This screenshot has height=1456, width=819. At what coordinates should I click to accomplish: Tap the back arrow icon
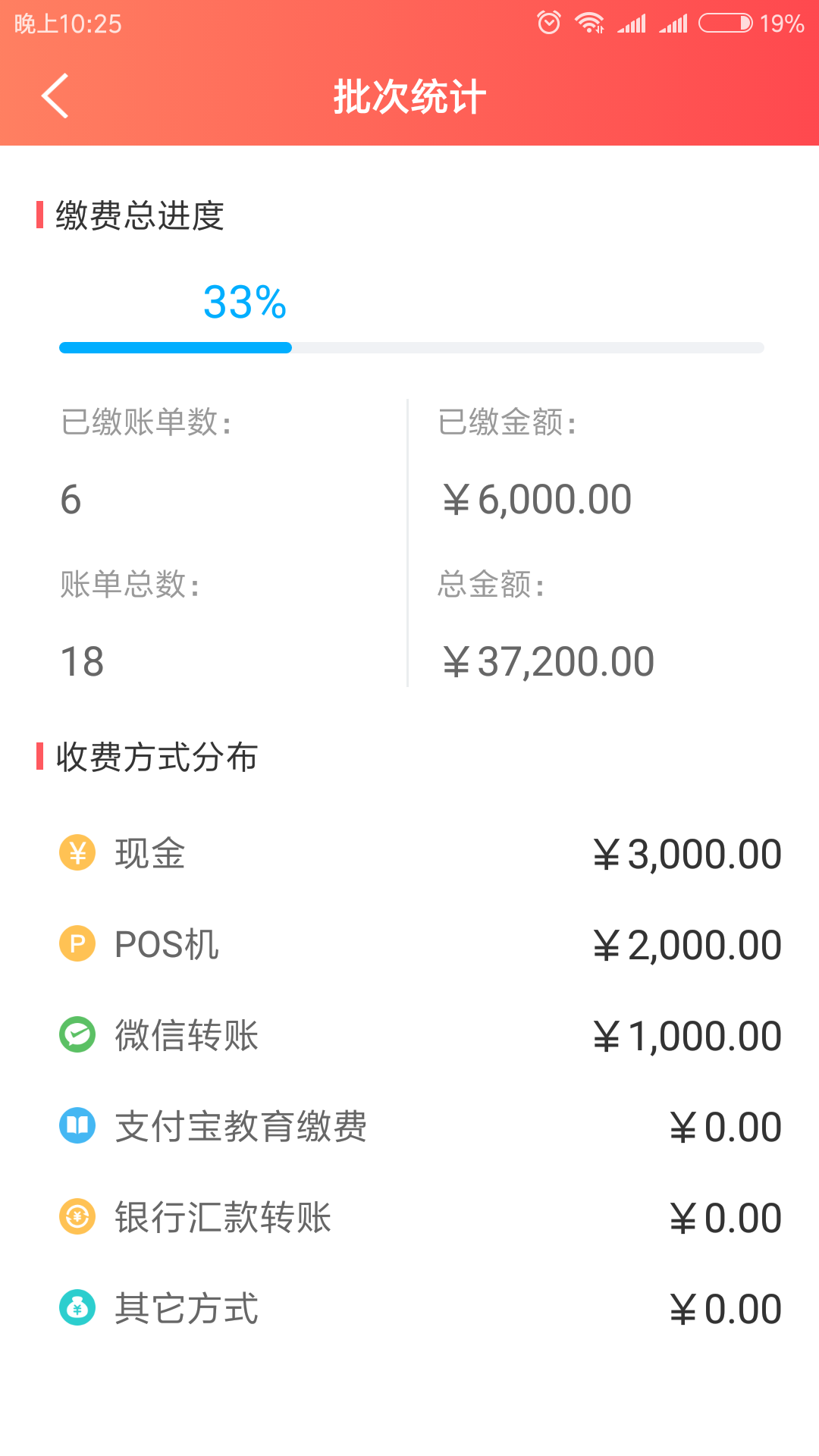coord(55,96)
